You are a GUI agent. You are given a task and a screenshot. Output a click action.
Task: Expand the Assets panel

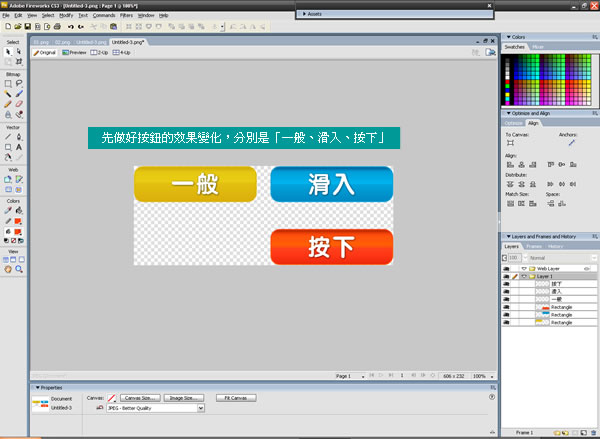304,14
